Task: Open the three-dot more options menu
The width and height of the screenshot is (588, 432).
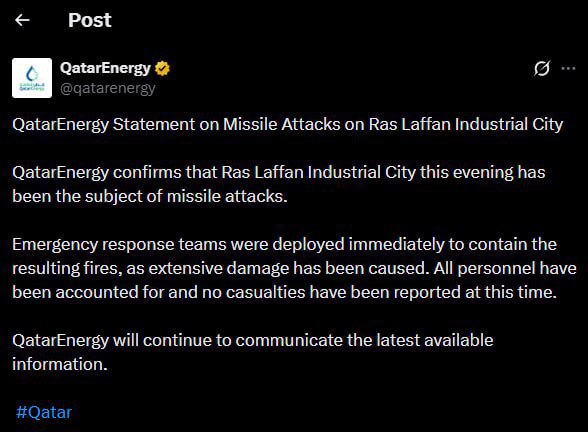Action: (x=568, y=68)
